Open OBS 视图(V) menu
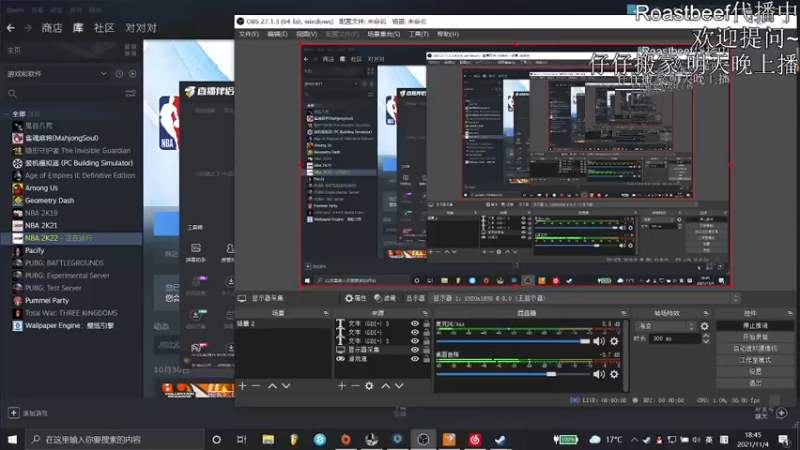The height and width of the screenshot is (450, 800). (x=307, y=34)
